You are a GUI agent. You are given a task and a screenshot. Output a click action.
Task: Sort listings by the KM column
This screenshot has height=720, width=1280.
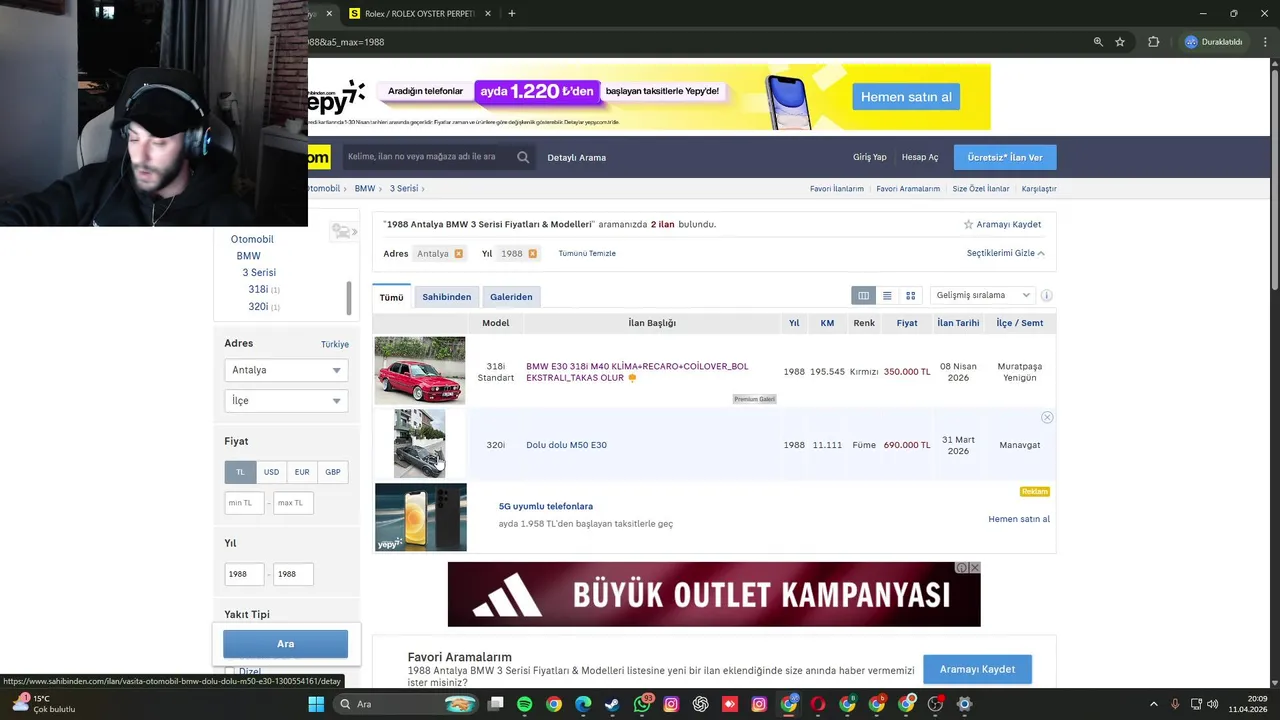coord(827,323)
